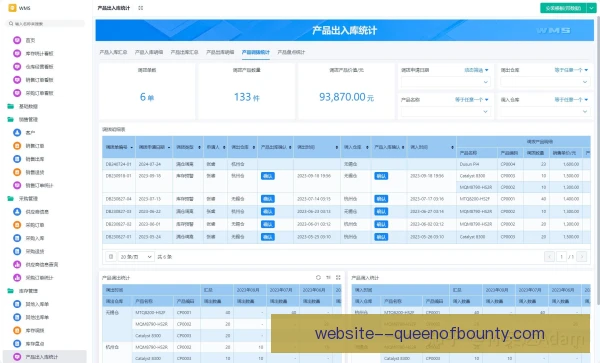The image size is (600, 363).
Task: Click the green button at top right
Action: click(563, 8)
